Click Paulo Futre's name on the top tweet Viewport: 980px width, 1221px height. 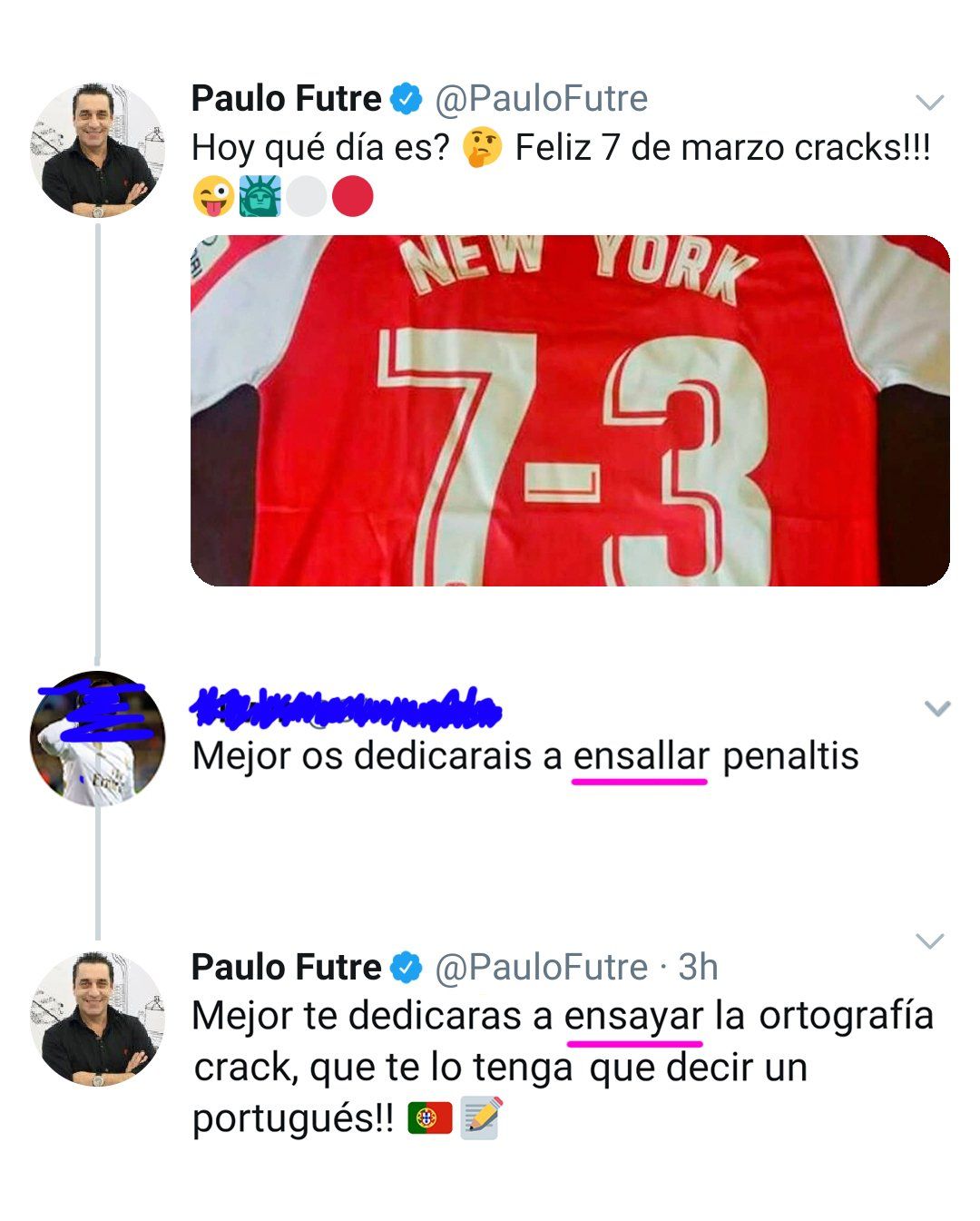[284, 101]
